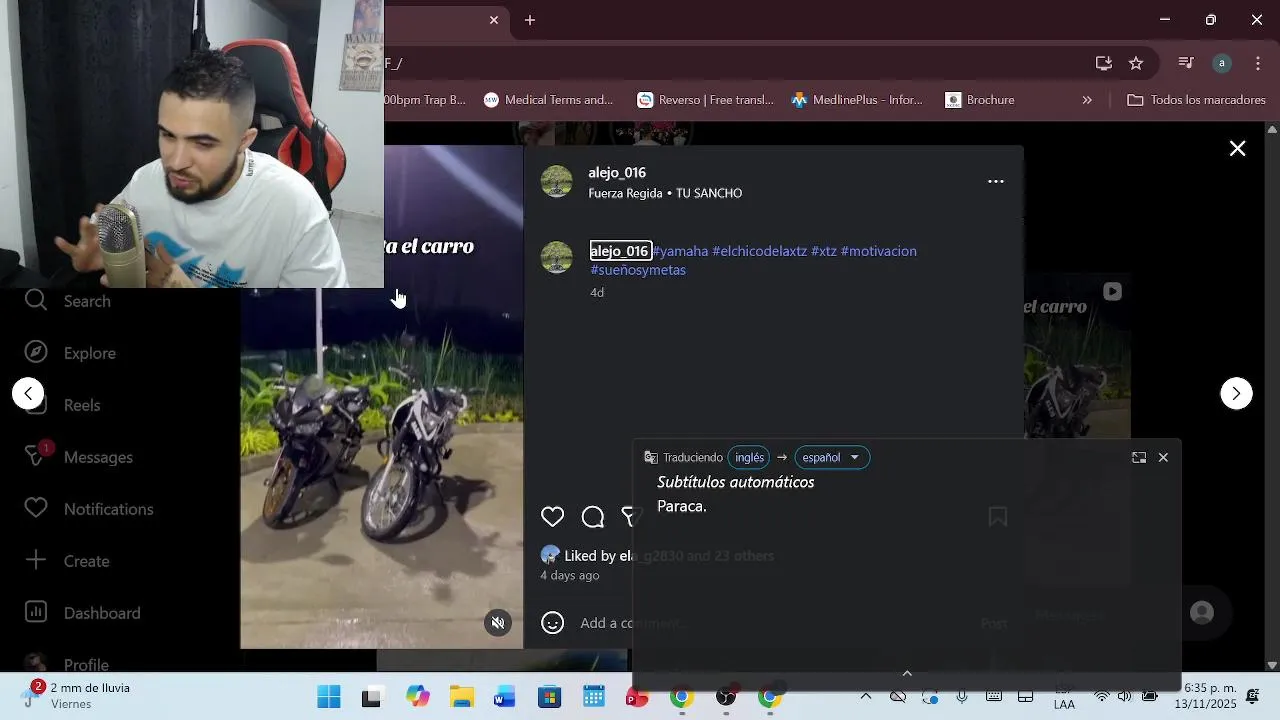The image size is (1280, 720).
Task: Open the Reverso Free translation bookmark
Action: pyautogui.click(x=706, y=100)
